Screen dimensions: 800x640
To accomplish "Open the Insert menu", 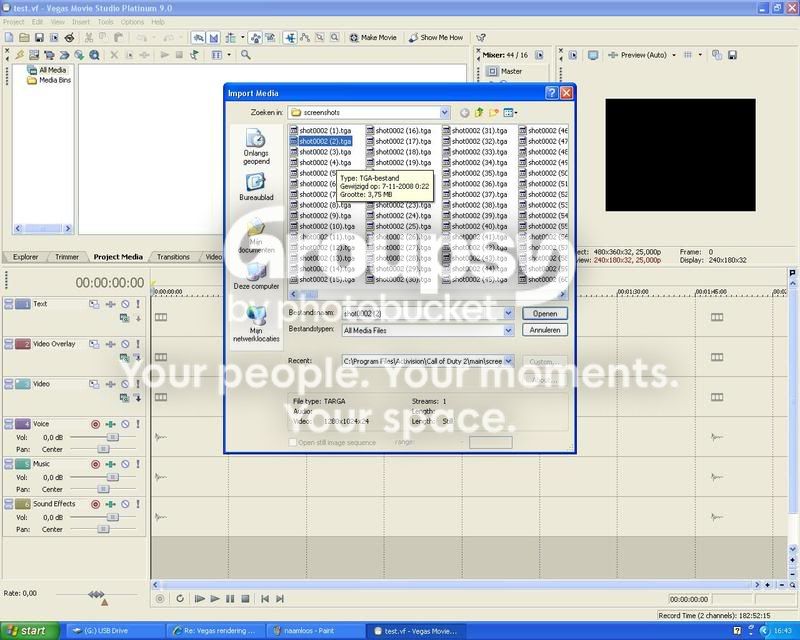I will [81, 22].
